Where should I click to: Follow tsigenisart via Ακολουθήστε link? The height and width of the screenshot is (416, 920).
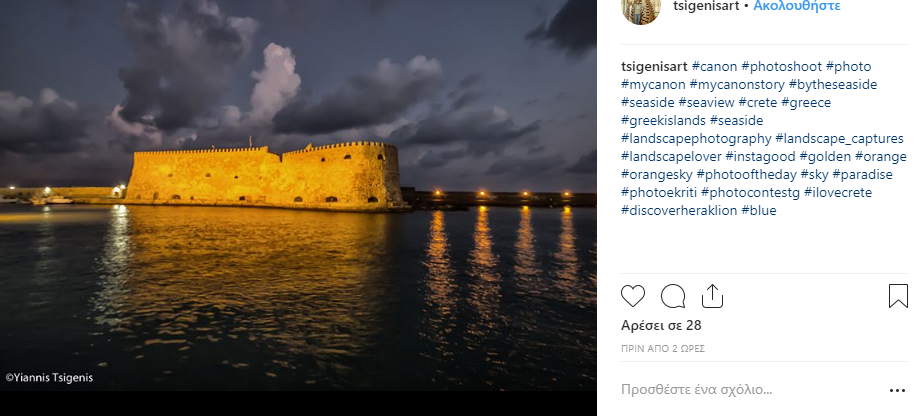pyautogui.click(x=797, y=6)
